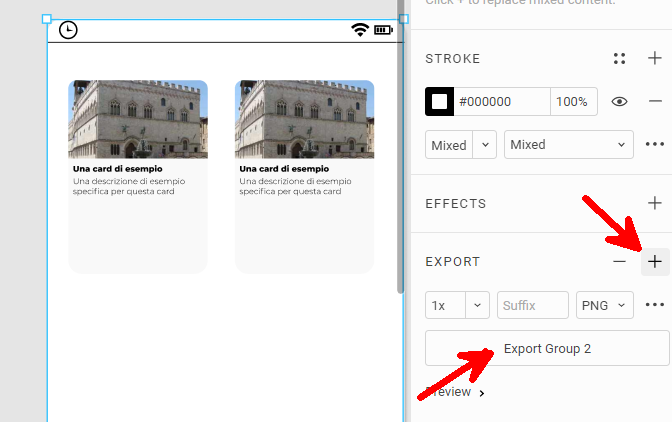Add another export setting
This screenshot has width=672, height=422.
[x=655, y=262]
